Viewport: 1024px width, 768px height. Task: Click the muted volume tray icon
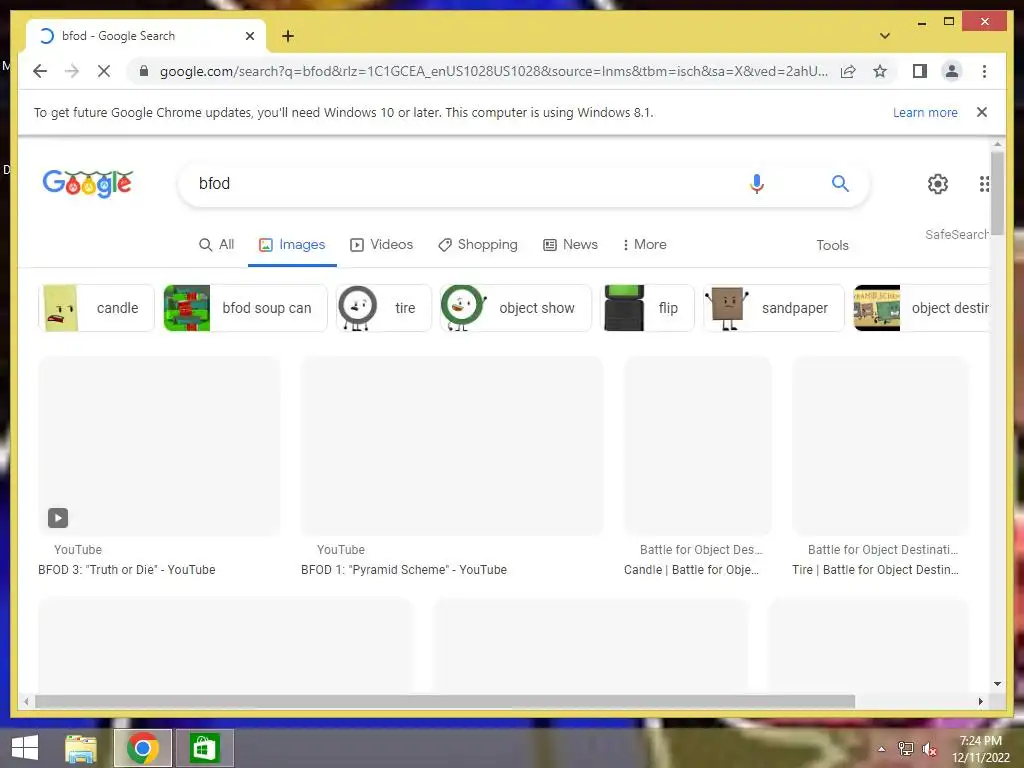[929, 749]
